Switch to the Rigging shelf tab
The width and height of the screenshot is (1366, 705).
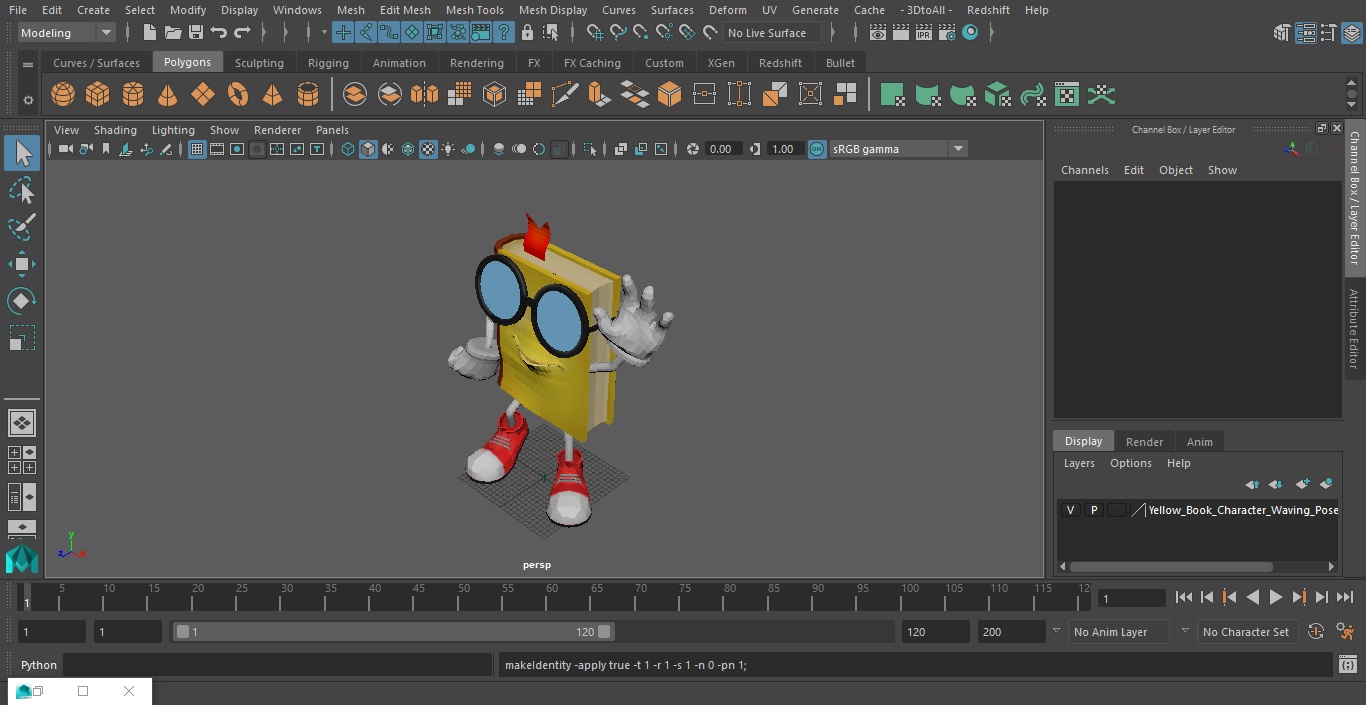pyautogui.click(x=328, y=62)
